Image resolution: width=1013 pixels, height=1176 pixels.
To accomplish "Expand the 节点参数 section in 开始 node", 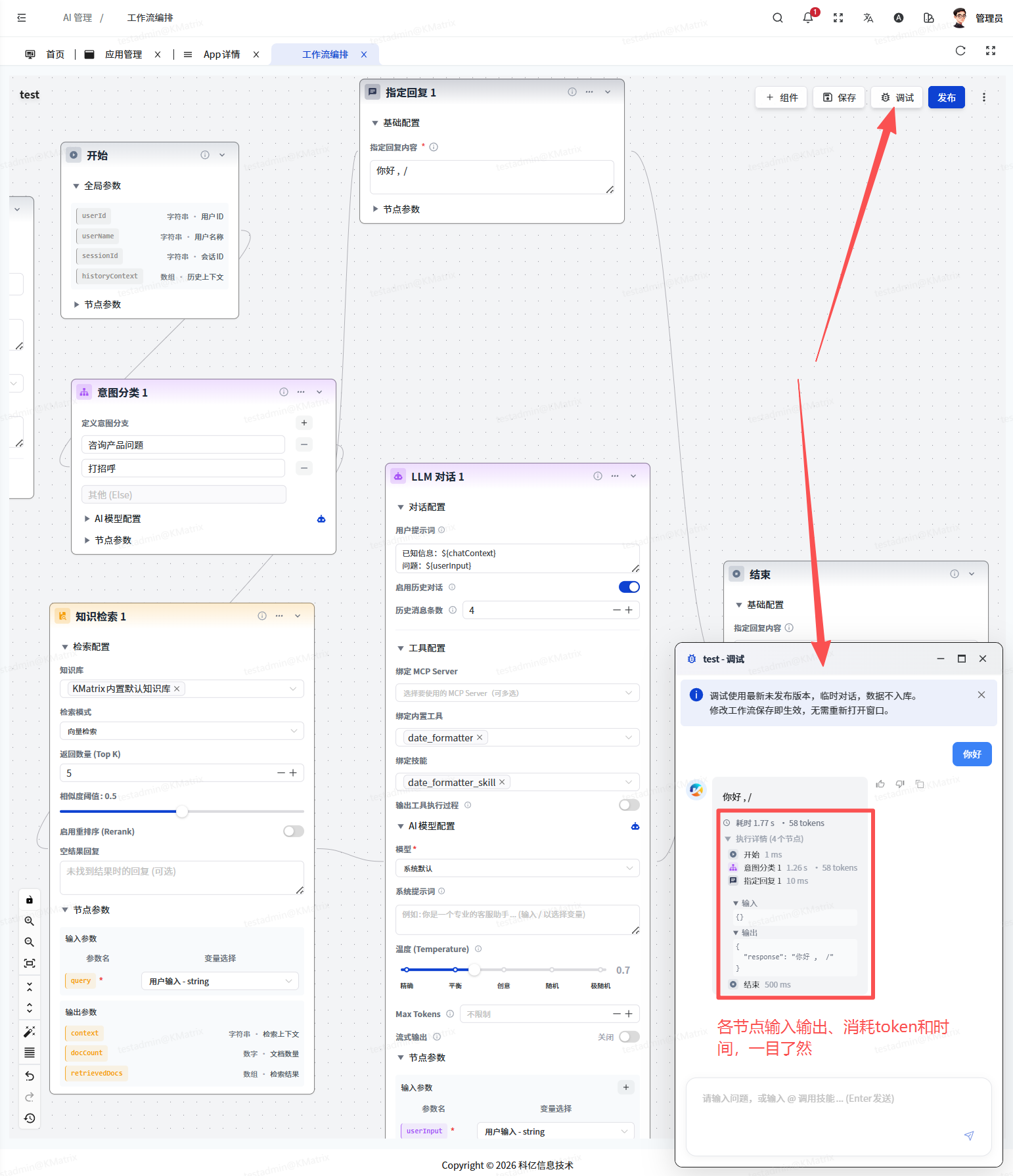I will [102, 305].
